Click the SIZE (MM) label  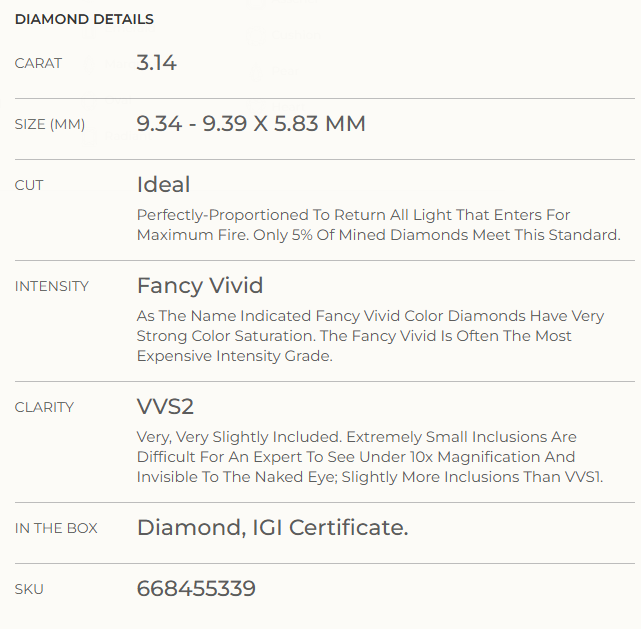click(50, 124)
